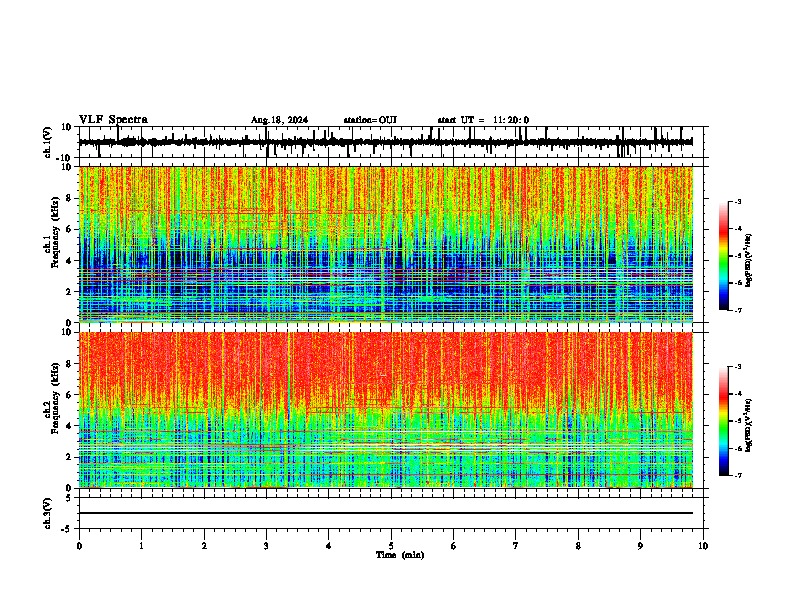Screen dimensions: 792x612
Task: Click time axis tick label "0"
Action: 79,546
